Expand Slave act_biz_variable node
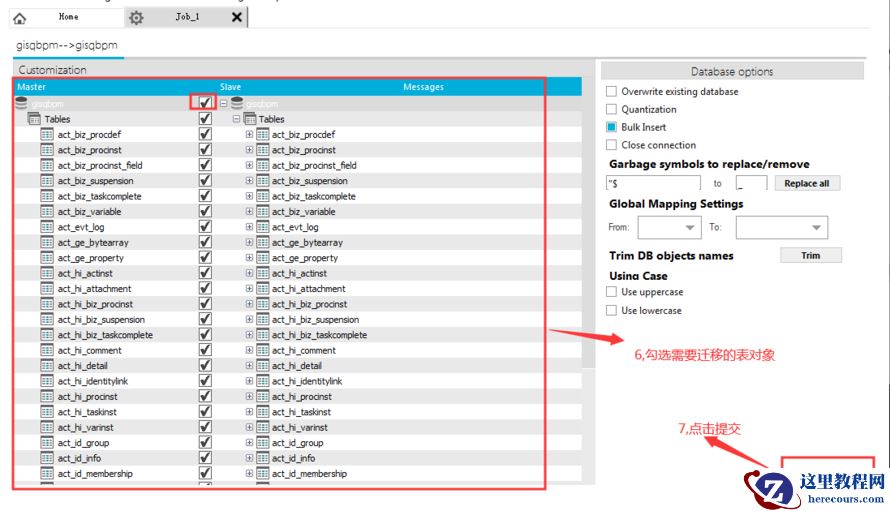 [x=249, y=211]
